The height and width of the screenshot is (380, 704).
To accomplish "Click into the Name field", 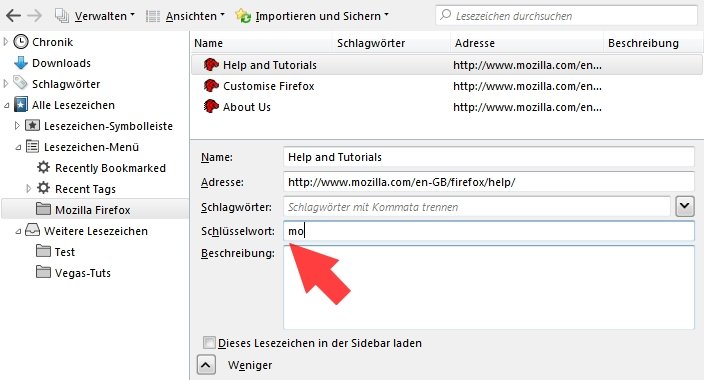I will [x=489, y=157].
